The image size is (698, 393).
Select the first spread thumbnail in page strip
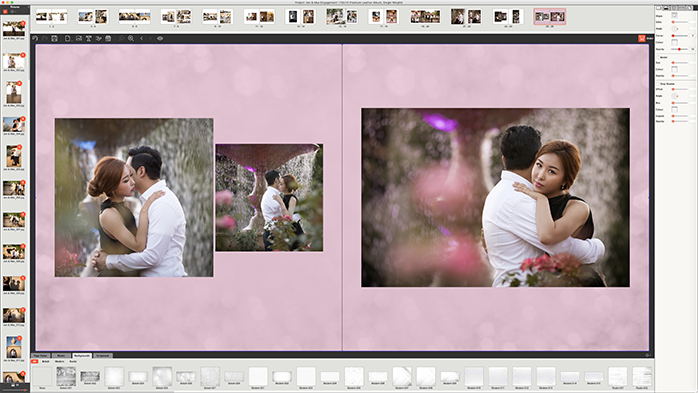(x=51, y=17)
